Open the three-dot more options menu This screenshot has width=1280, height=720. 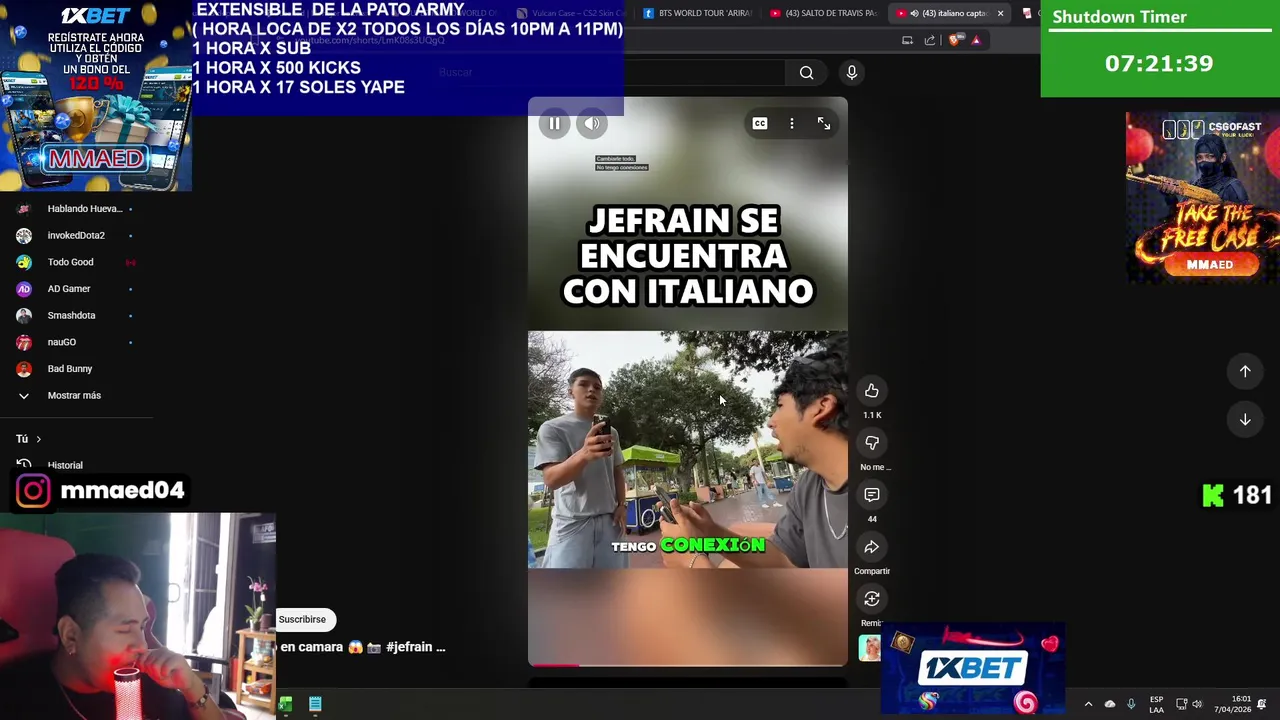coord(792,123)
